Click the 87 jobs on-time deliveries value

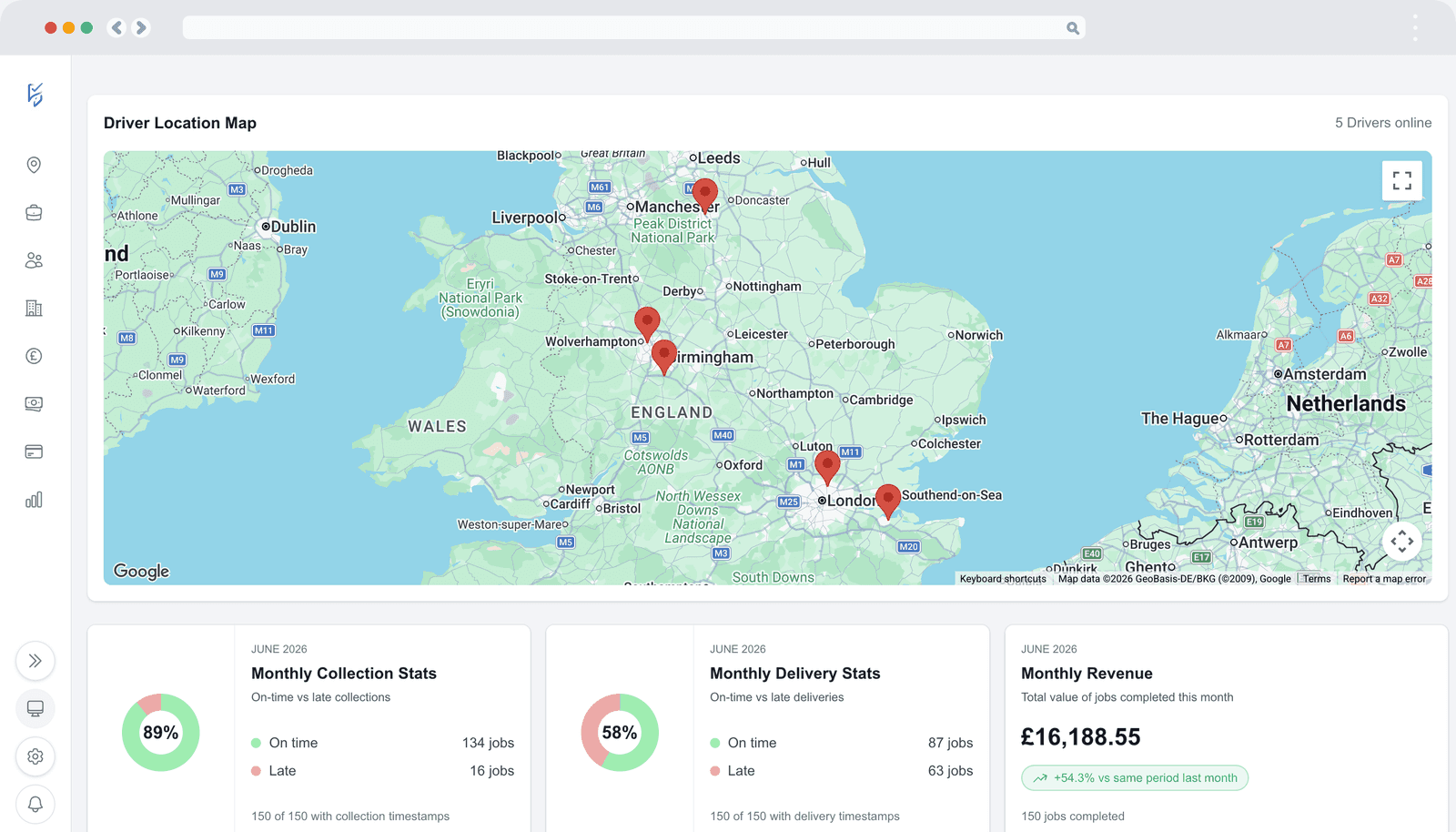[950, 743]
